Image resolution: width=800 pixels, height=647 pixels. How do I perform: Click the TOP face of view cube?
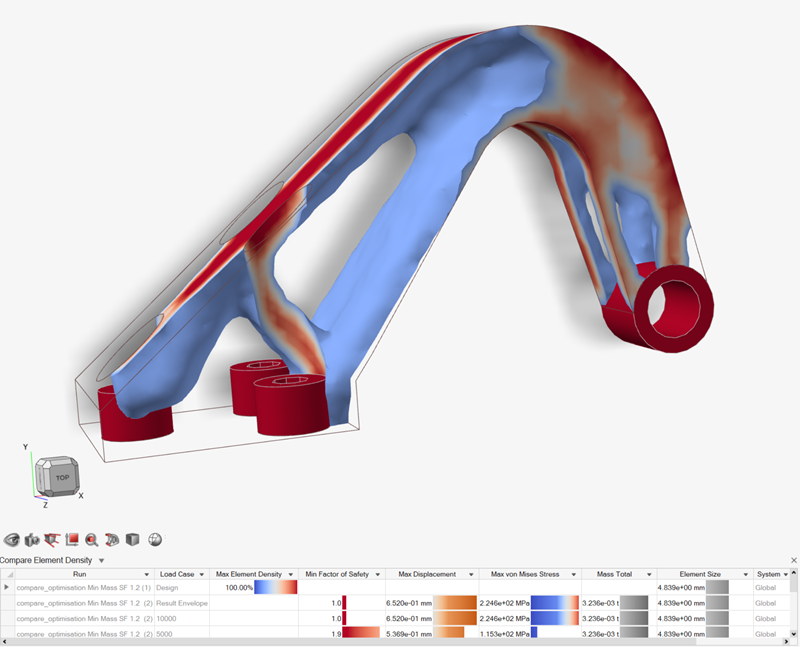click(x=62, y=478)
